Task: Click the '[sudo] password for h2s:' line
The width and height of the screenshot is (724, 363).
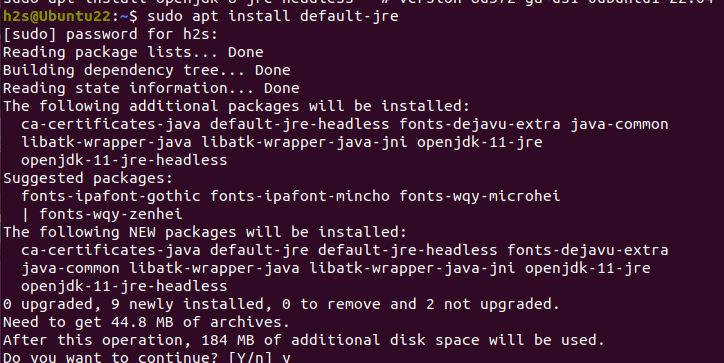Action: coord(110,34)
